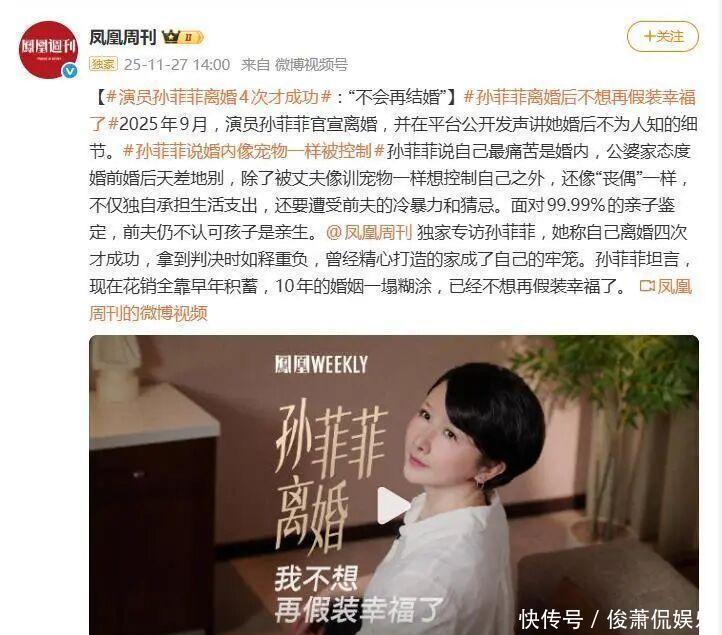Screen dimensions: 722x635
Task: Click the blue verified badge on avatar
Action: 70,71
